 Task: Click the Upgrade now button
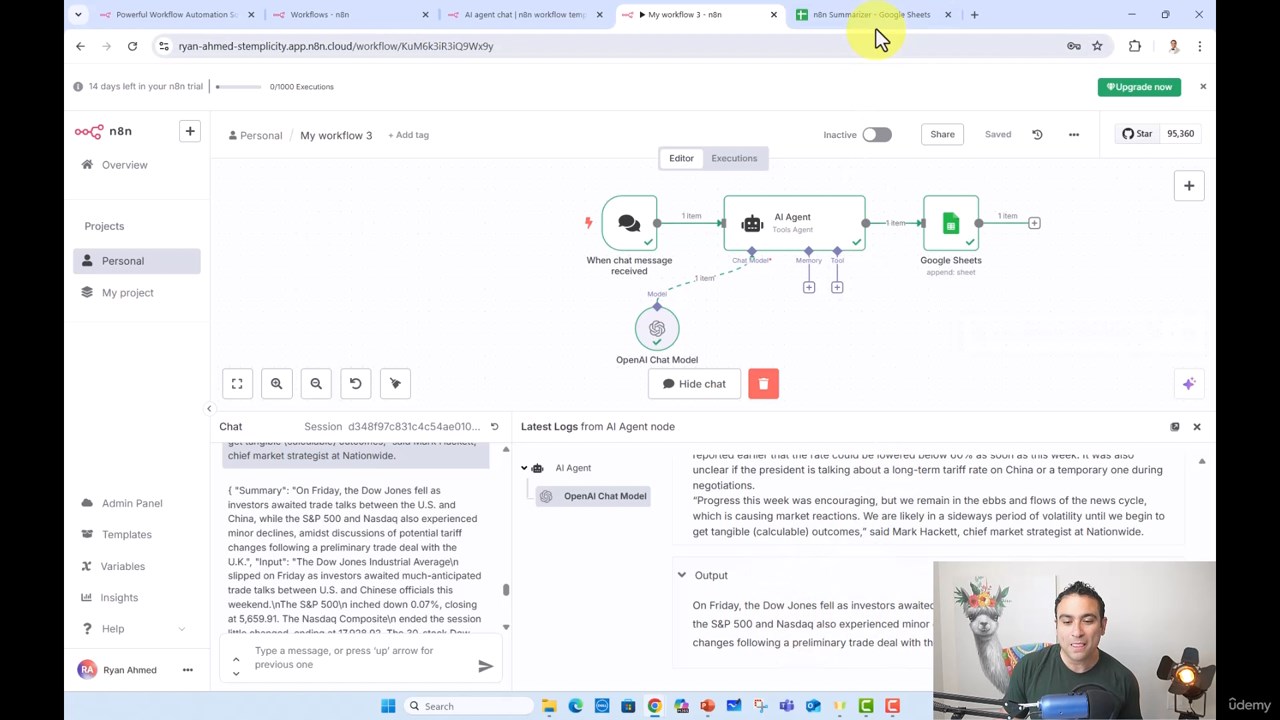pos(1139,87)
